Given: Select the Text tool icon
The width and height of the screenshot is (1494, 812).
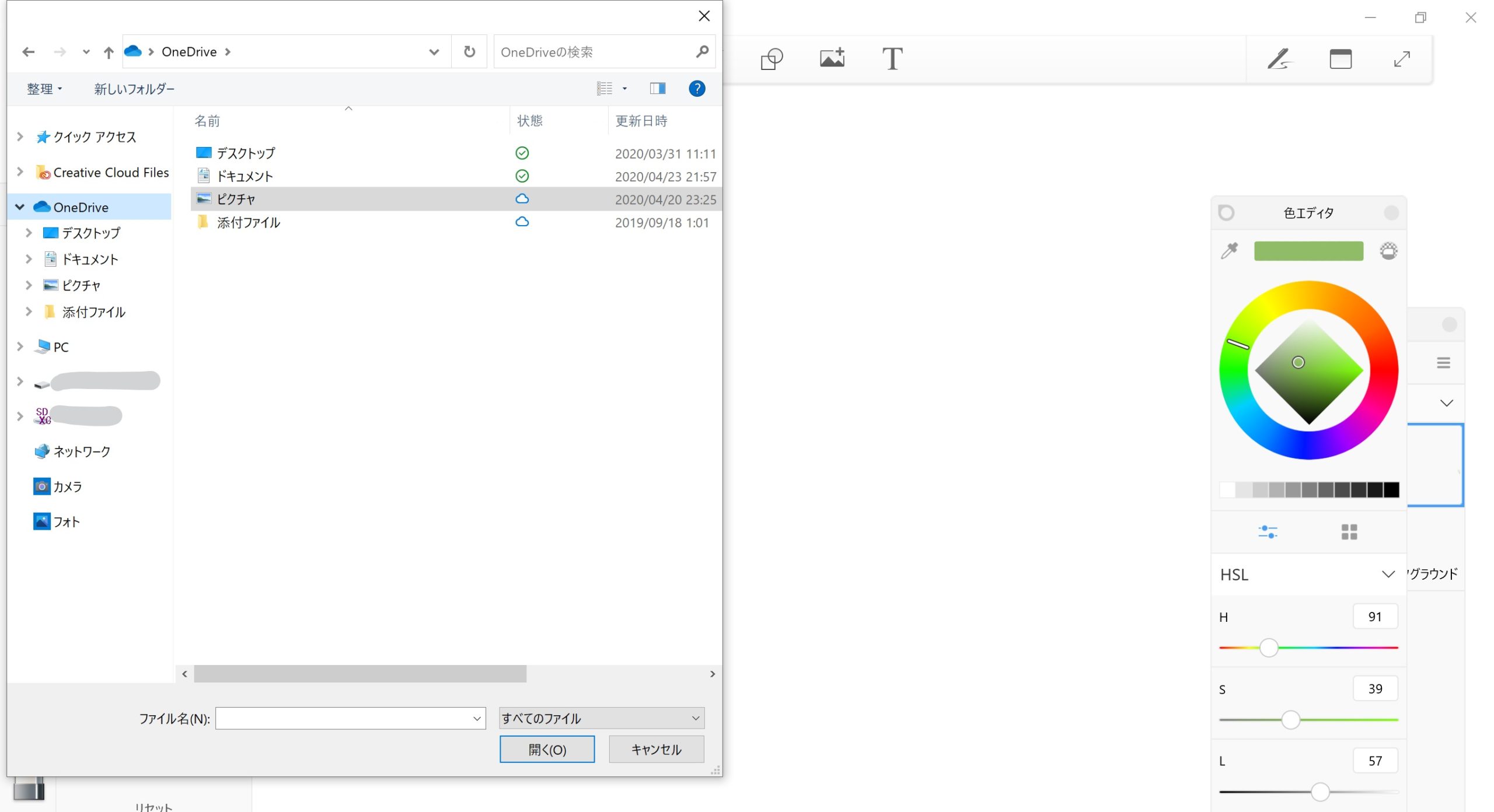Looking at the screenshot, I should tap(892, 59).
